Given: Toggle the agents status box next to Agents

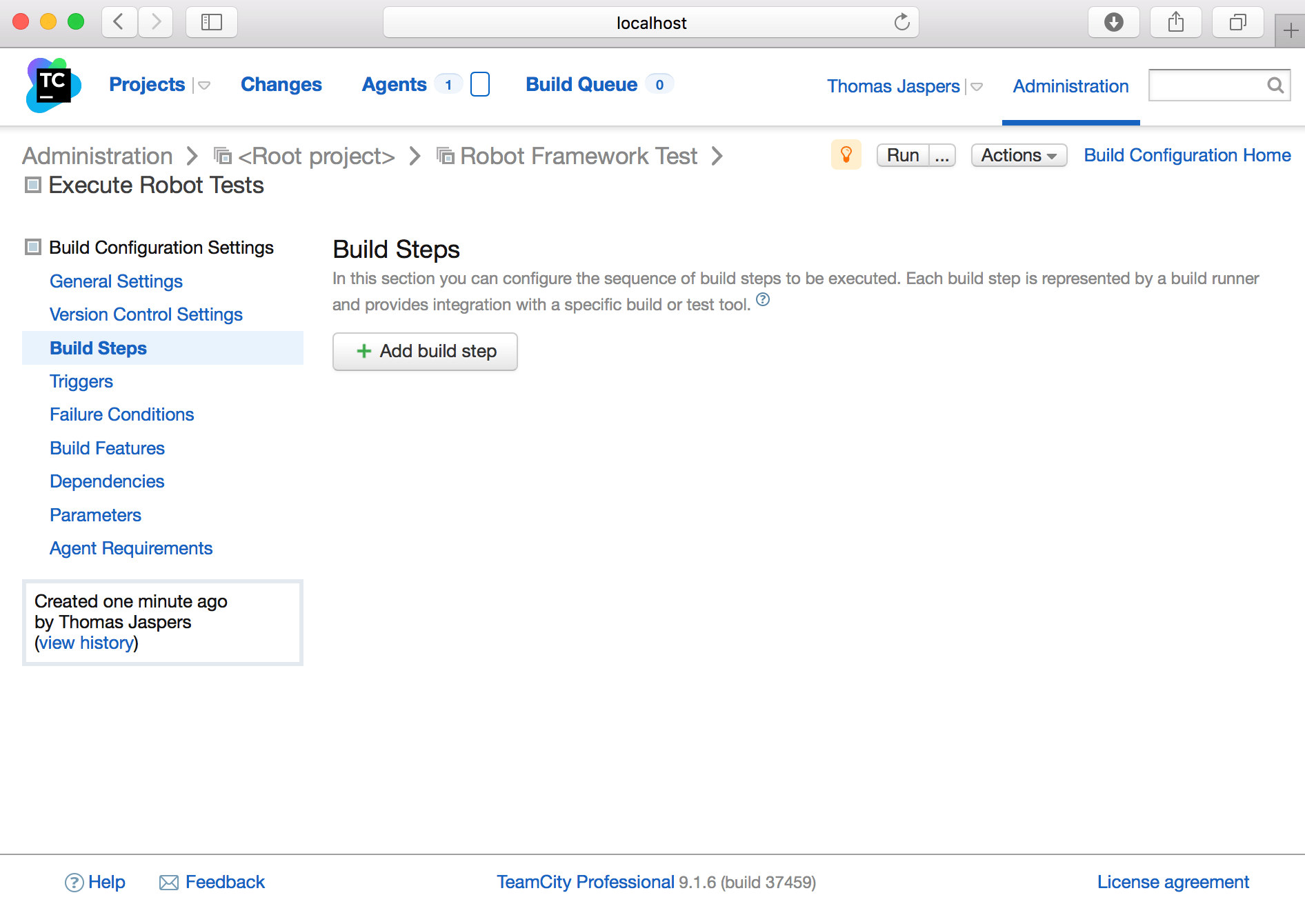Looking at the screenshot, I should click(x=479, y=85).
